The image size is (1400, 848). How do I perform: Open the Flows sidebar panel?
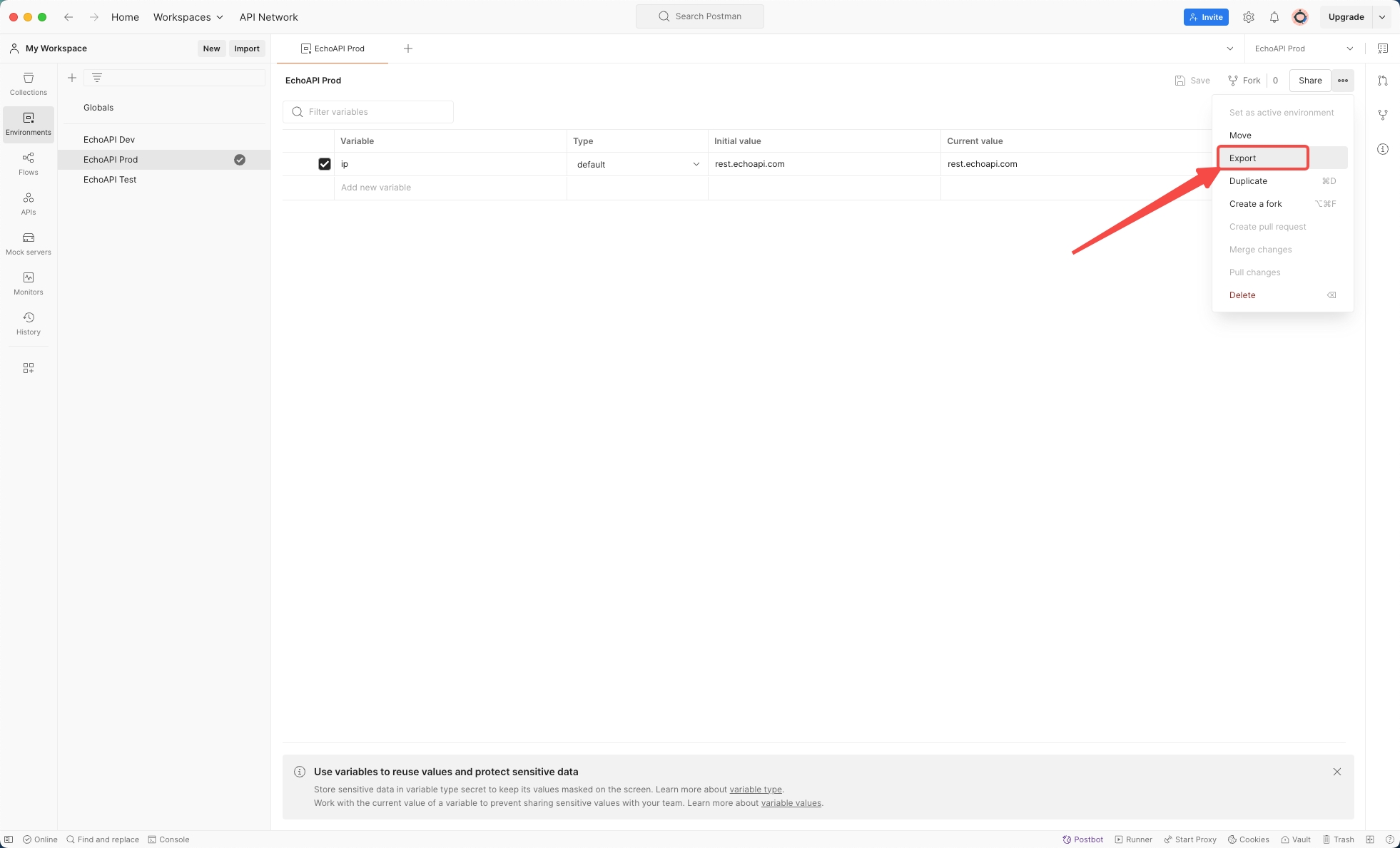click(x=29, y=164)
